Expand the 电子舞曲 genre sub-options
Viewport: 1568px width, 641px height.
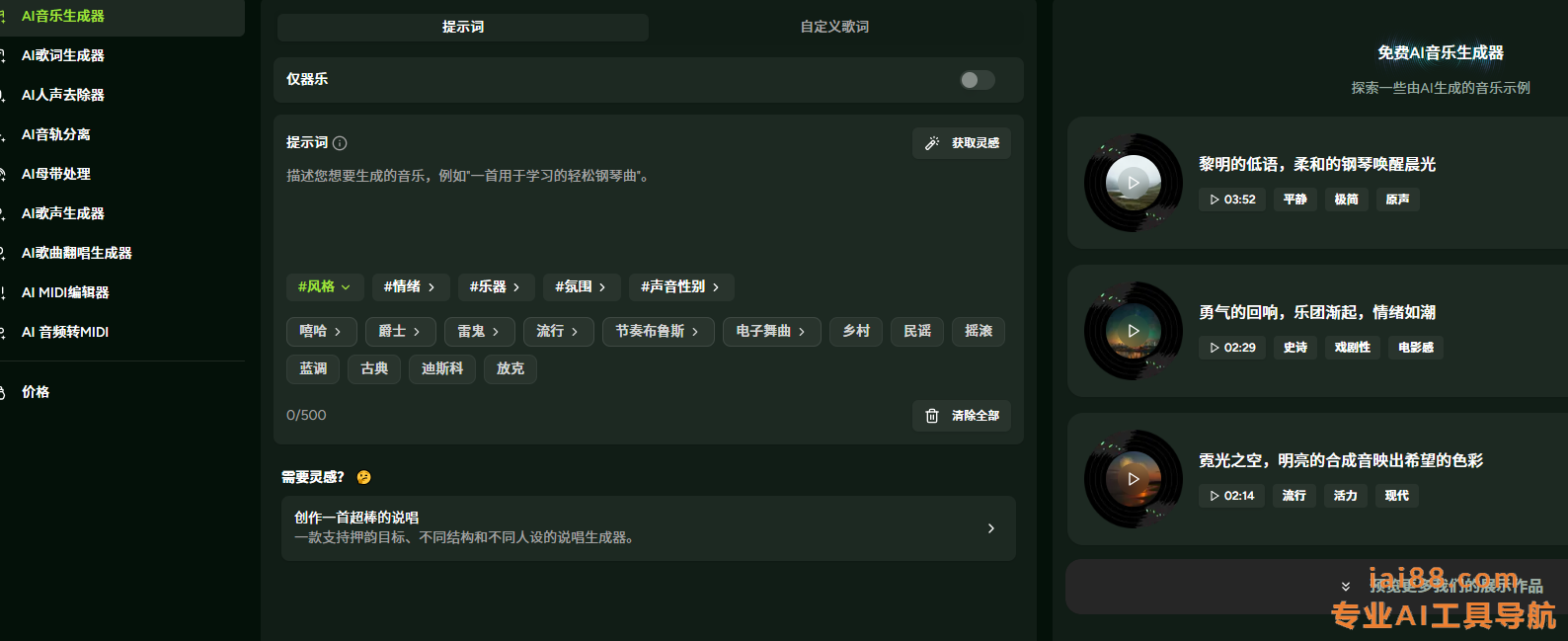[770, 332]
